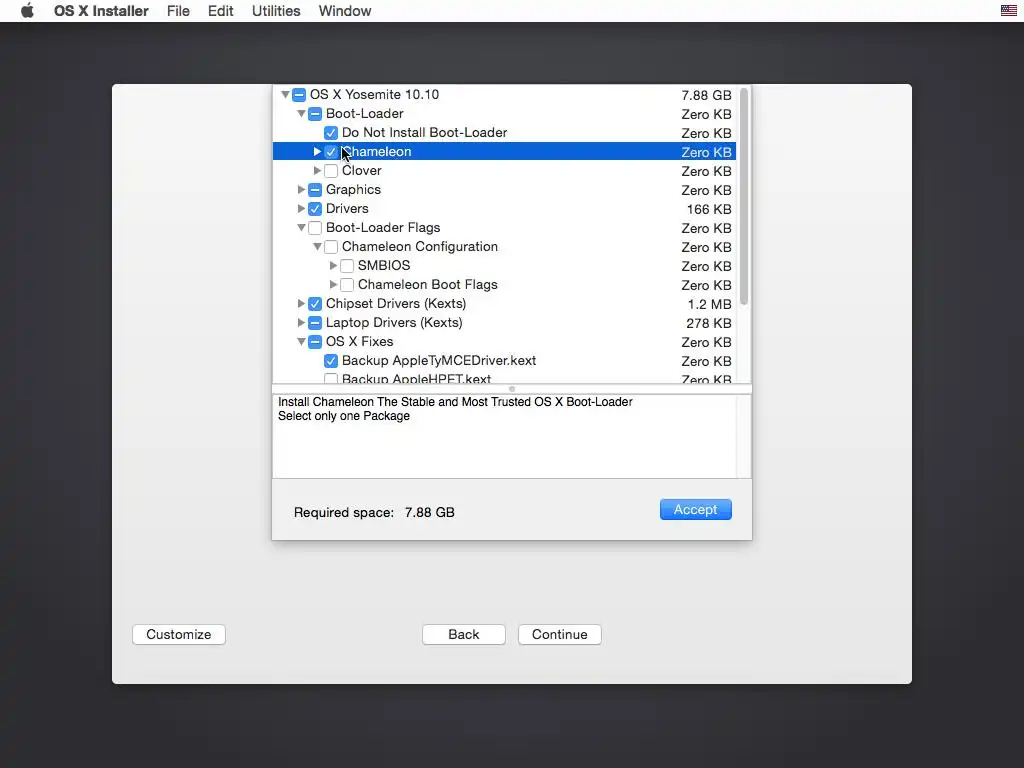The width and height of the screenshot is (1024, 768).
Task: Open the File menu
Action: (178, 11)
